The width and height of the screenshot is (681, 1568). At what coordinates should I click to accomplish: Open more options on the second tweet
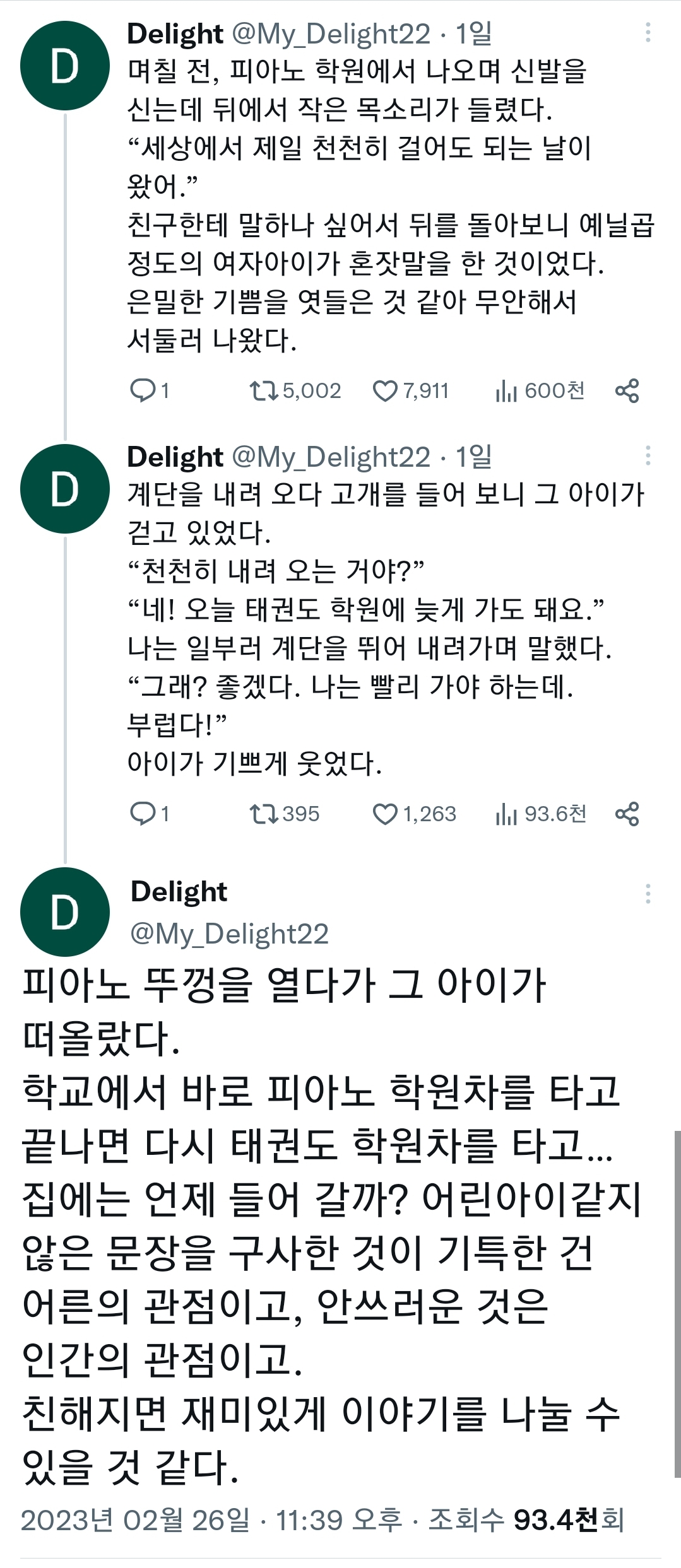pos(648,456)
